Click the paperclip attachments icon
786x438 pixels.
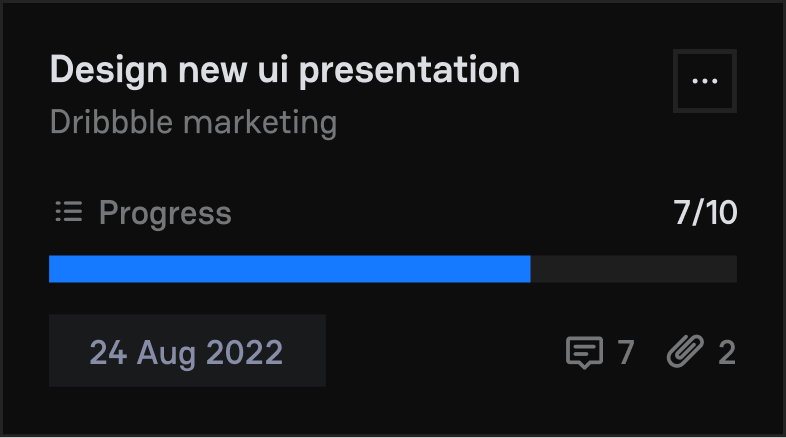pyautogui.click(x=686, y=352)
